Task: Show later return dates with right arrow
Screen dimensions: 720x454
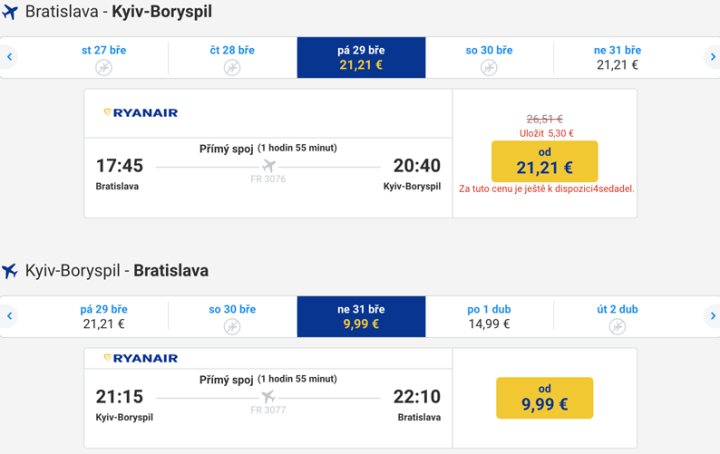Action: 710,316
